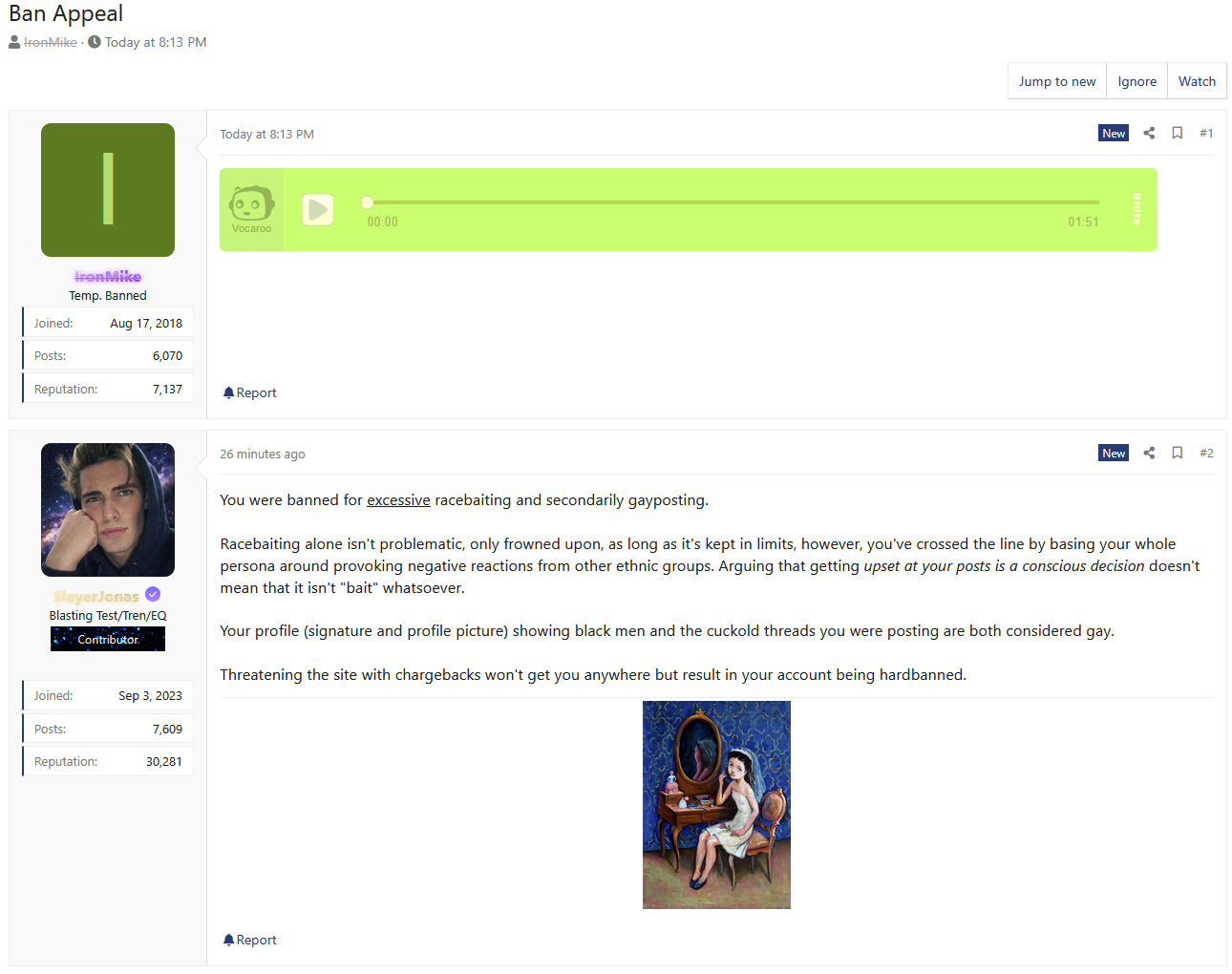This screenshot has width=1232, height=974.
Task: Adjust the audio player volume bars
Action: click(x=1136, y=208)
